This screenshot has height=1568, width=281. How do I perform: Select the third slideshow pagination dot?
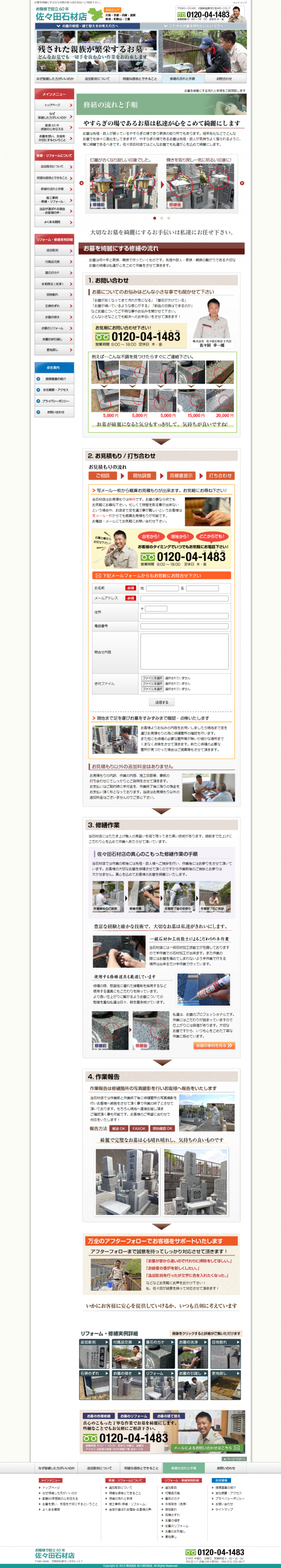tap(168, 218)
